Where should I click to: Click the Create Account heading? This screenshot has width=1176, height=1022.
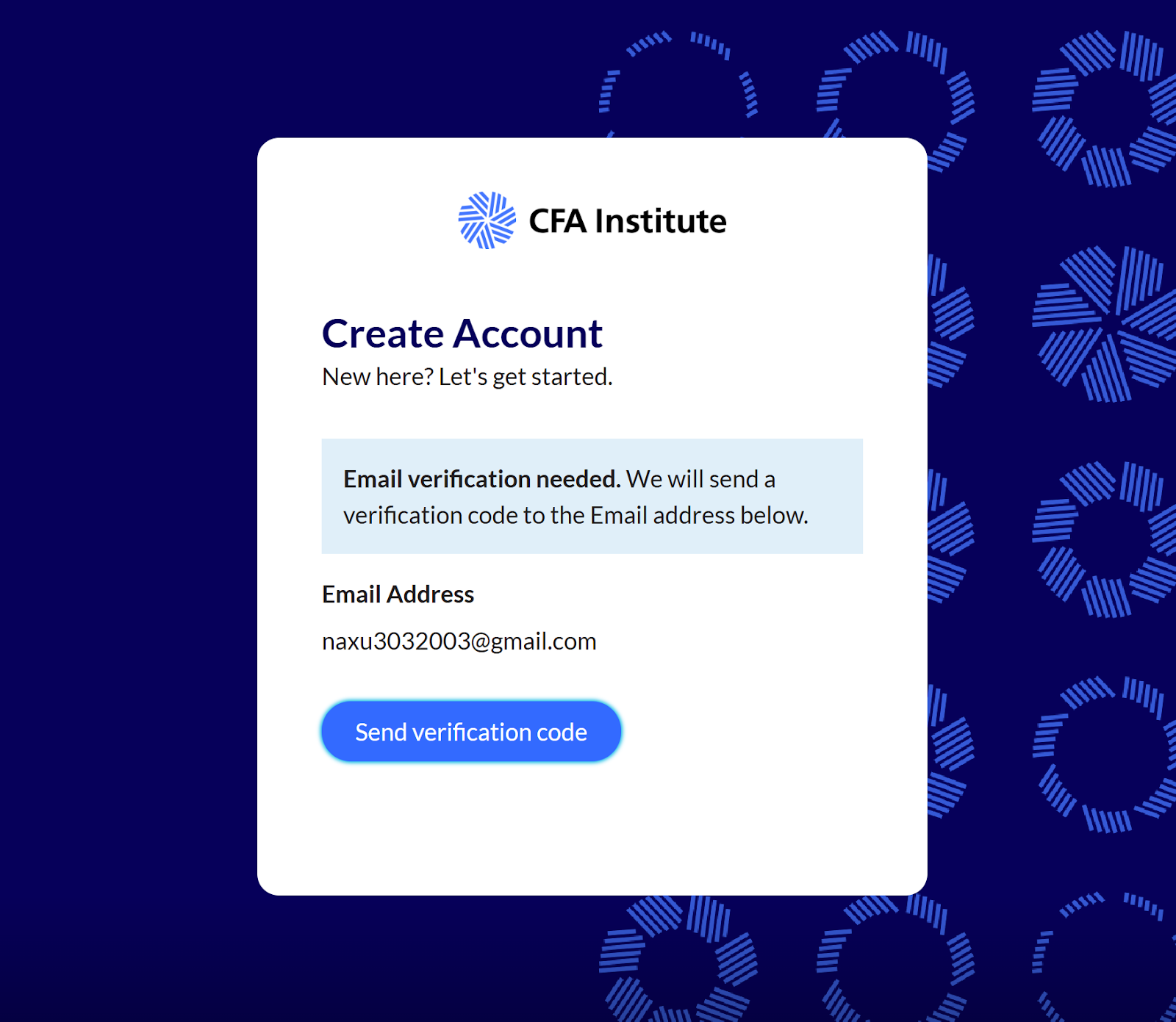pos(462,334)
